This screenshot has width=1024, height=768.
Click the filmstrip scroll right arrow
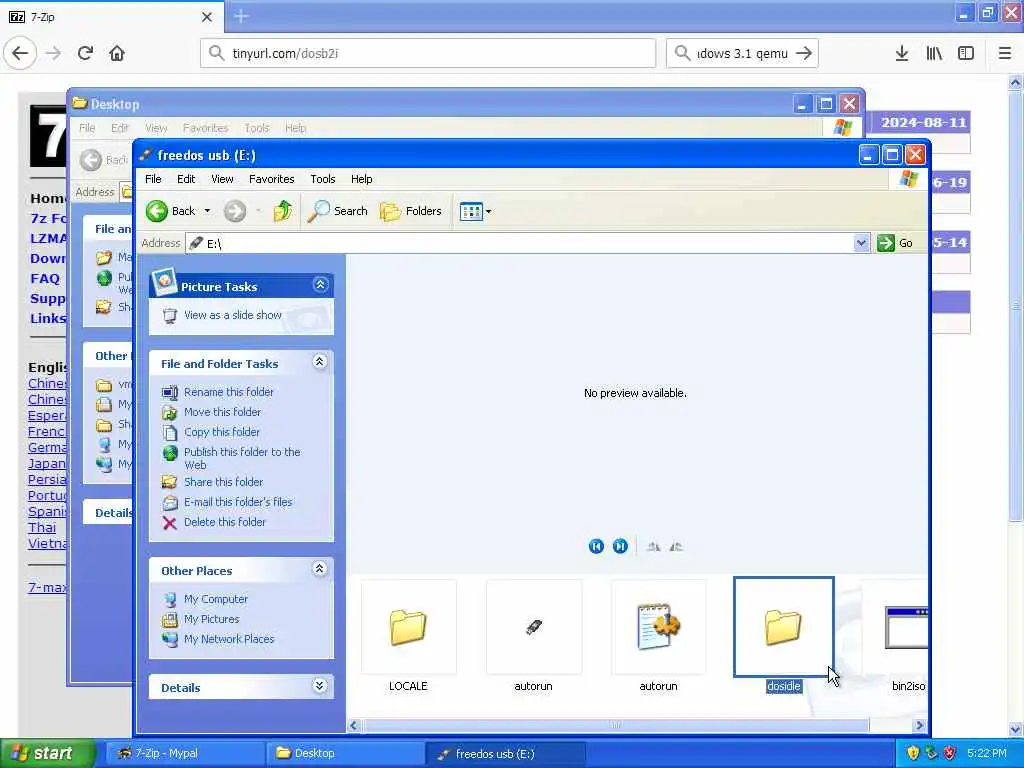[920, 726]
